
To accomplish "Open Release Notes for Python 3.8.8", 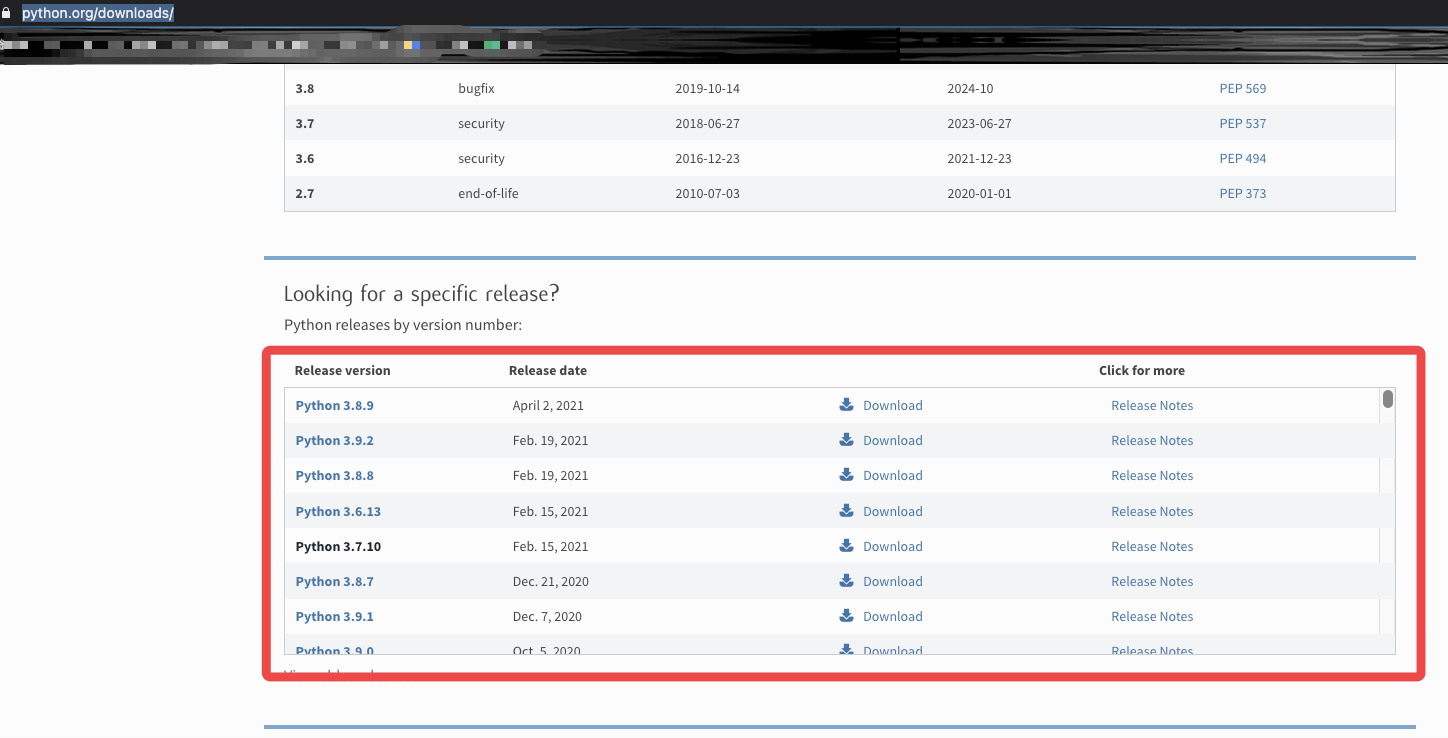I will click(x=1152, y=475).
